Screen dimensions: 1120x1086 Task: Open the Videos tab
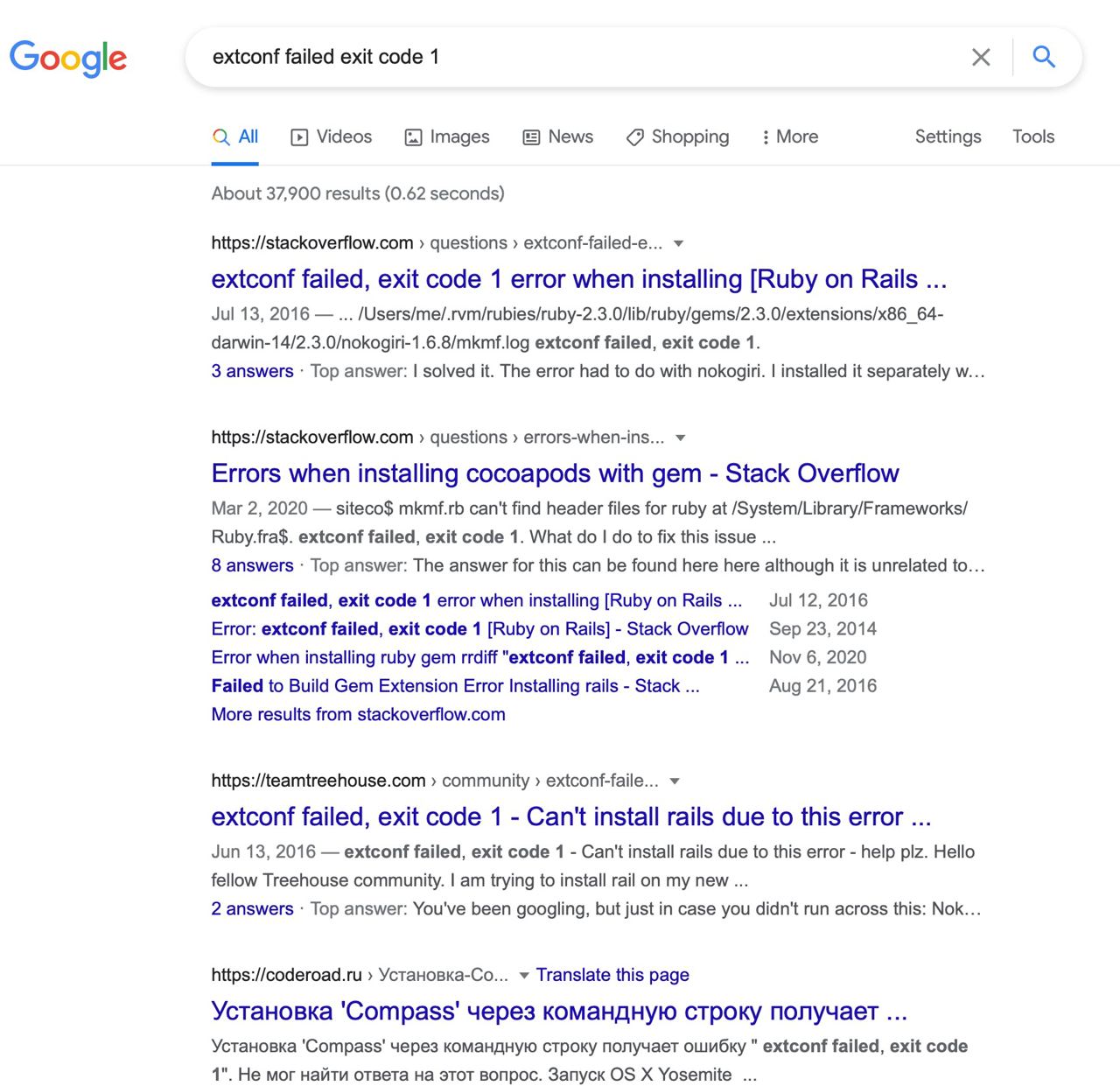pos(332,137)
